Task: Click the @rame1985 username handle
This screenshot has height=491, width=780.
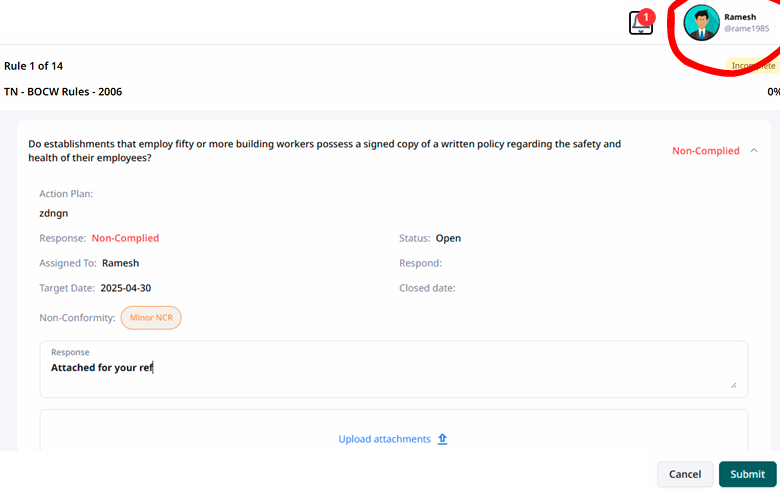Action: coord(746,29)
